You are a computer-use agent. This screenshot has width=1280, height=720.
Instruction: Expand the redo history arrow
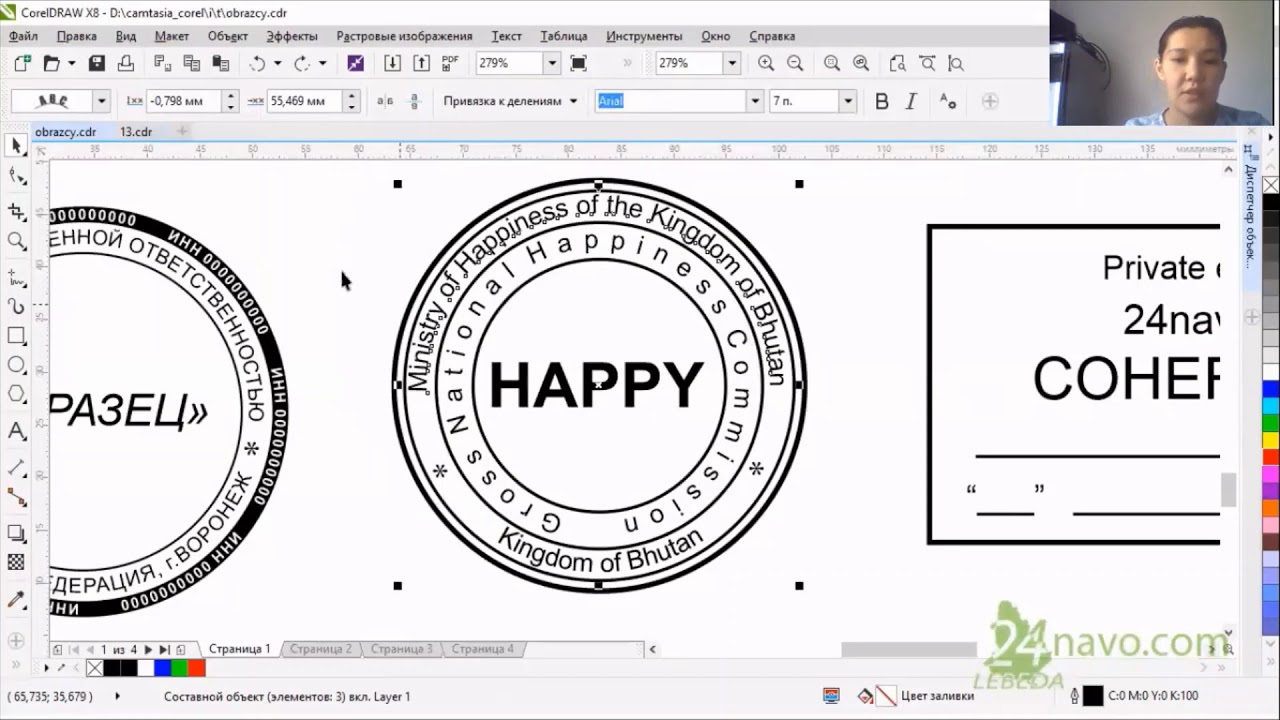322,63
